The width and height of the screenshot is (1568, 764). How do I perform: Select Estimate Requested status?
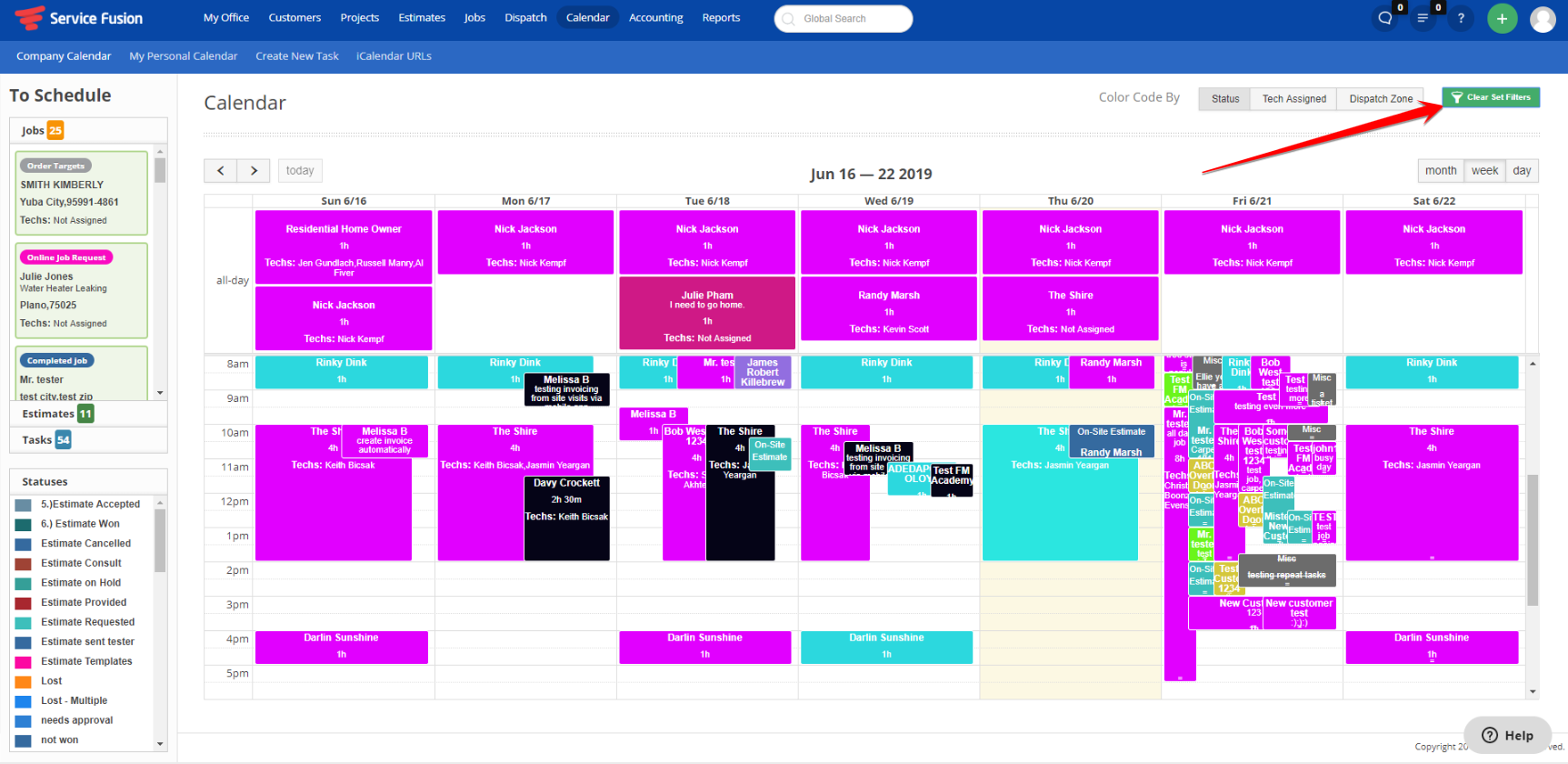point(87,622)
